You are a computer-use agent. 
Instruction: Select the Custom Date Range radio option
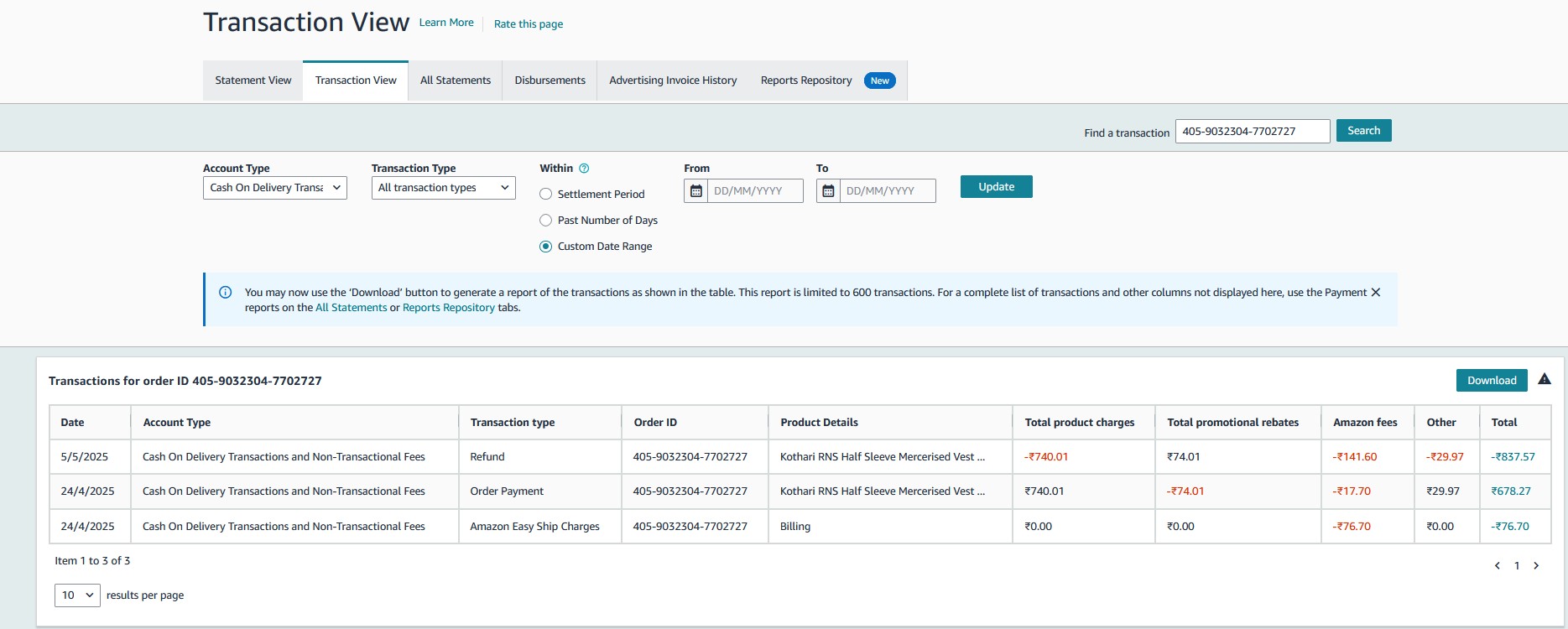click(x=545, y=247)
